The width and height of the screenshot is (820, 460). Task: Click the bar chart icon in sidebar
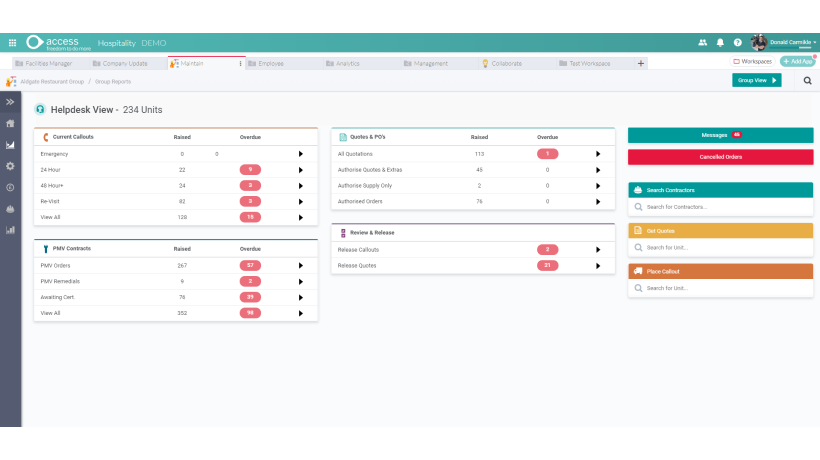(x=10, y=229)
